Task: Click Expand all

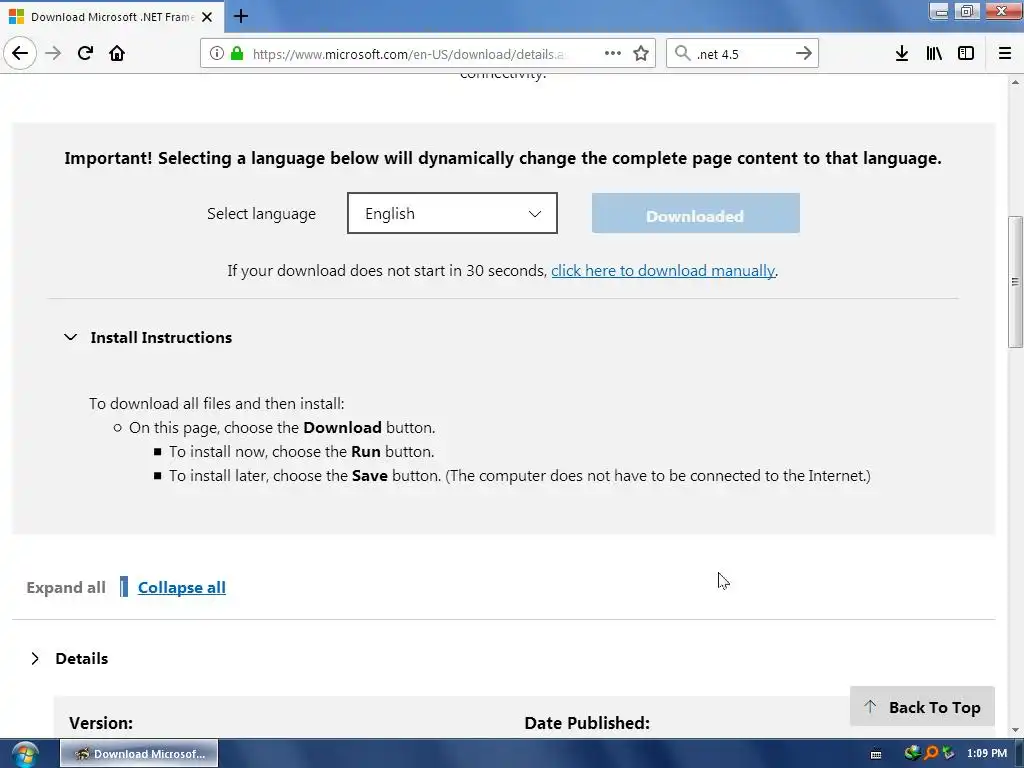Action: pyautogui.click(x=66, y=587)
